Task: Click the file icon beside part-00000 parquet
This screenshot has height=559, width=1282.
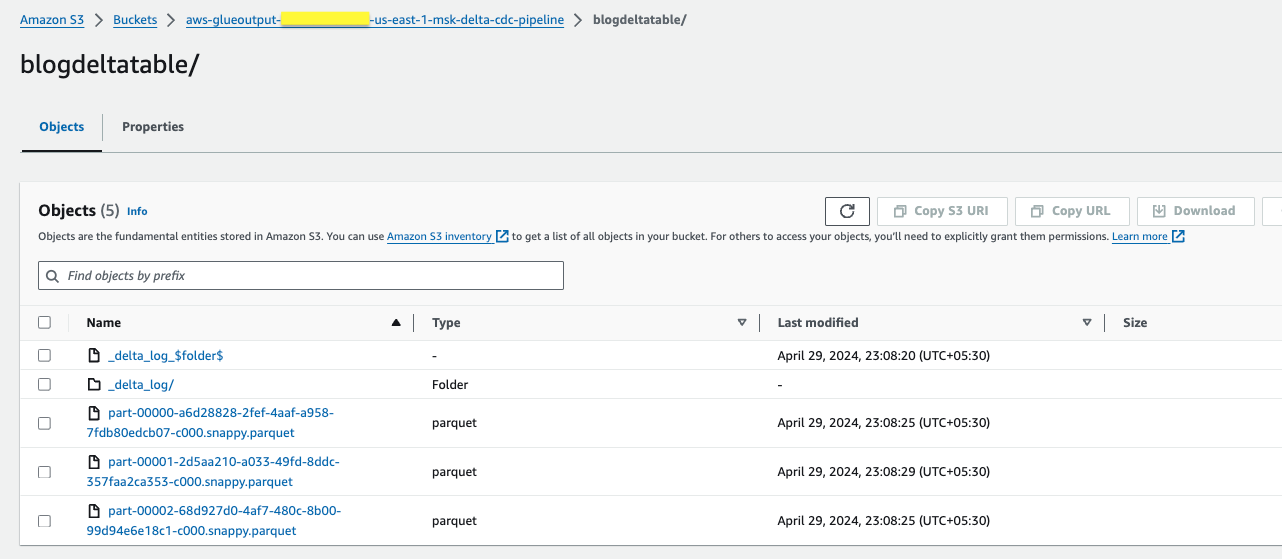Action: (94, 413)
